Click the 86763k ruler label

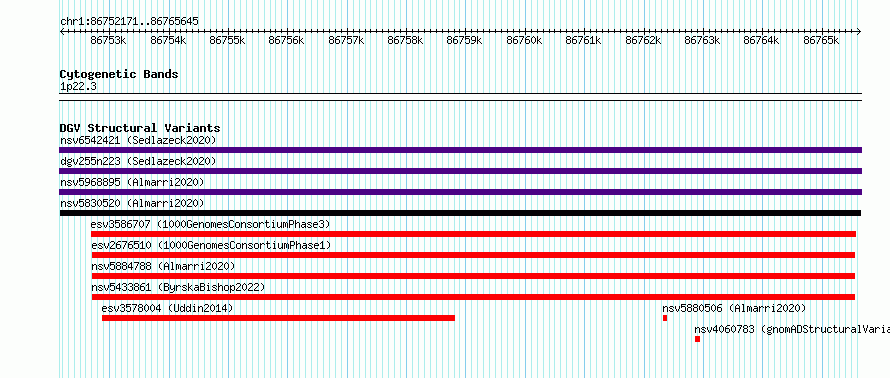[x=702, y=40]
